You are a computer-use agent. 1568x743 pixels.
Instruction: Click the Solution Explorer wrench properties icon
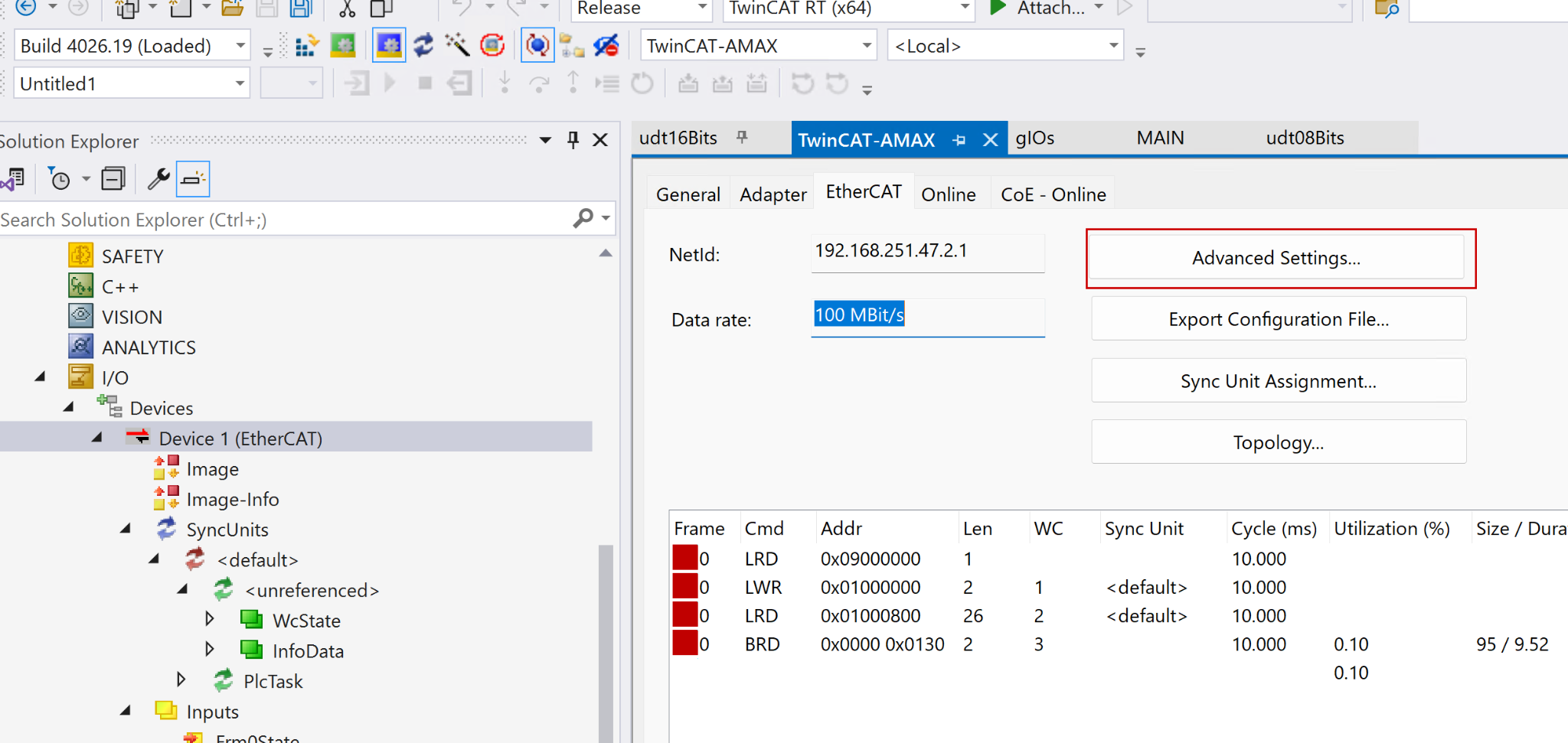coord(158,179)
